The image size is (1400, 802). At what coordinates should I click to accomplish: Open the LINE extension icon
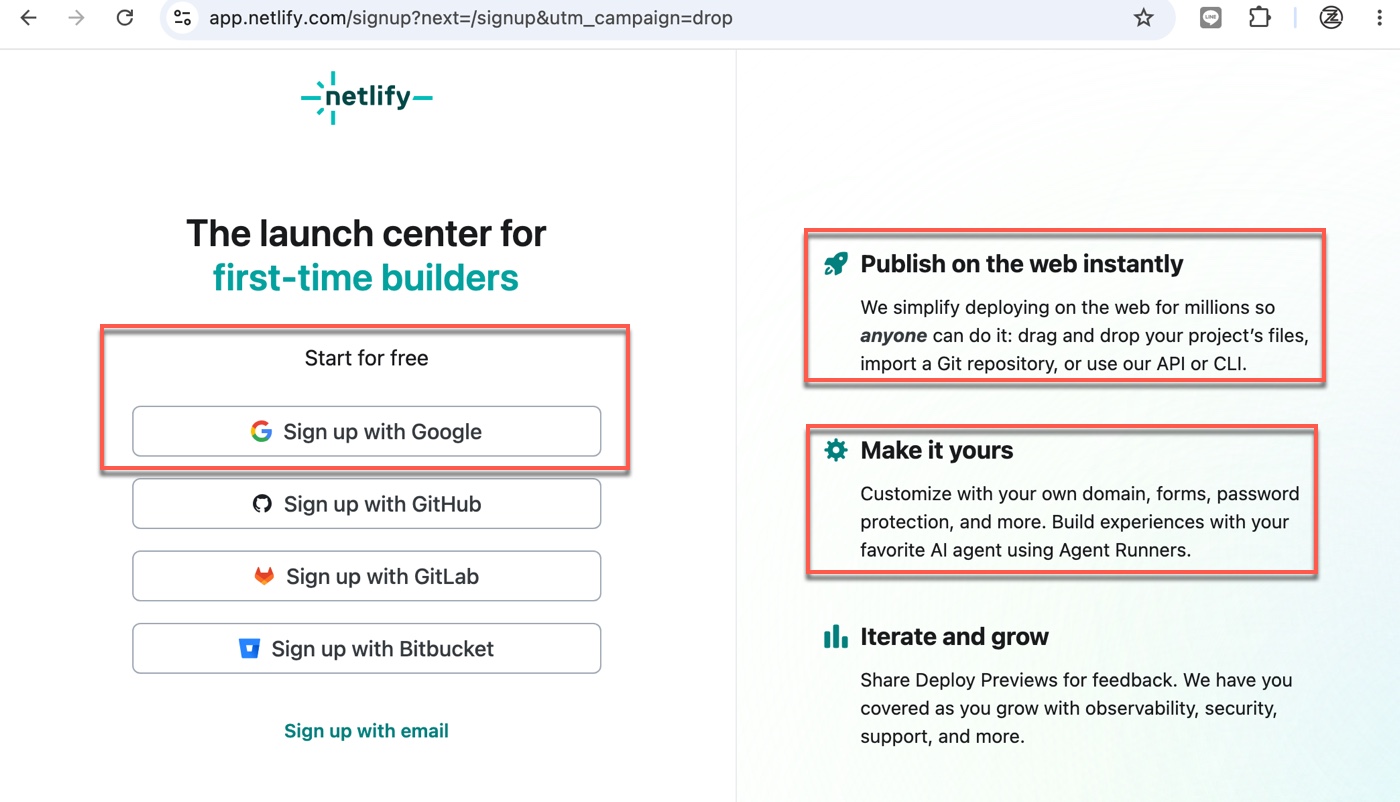tap(1211, 18)
